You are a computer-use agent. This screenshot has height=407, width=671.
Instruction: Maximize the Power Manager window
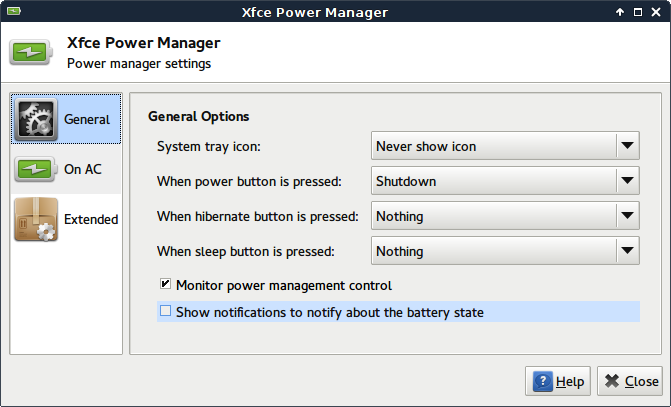click(x=638, y=12)
